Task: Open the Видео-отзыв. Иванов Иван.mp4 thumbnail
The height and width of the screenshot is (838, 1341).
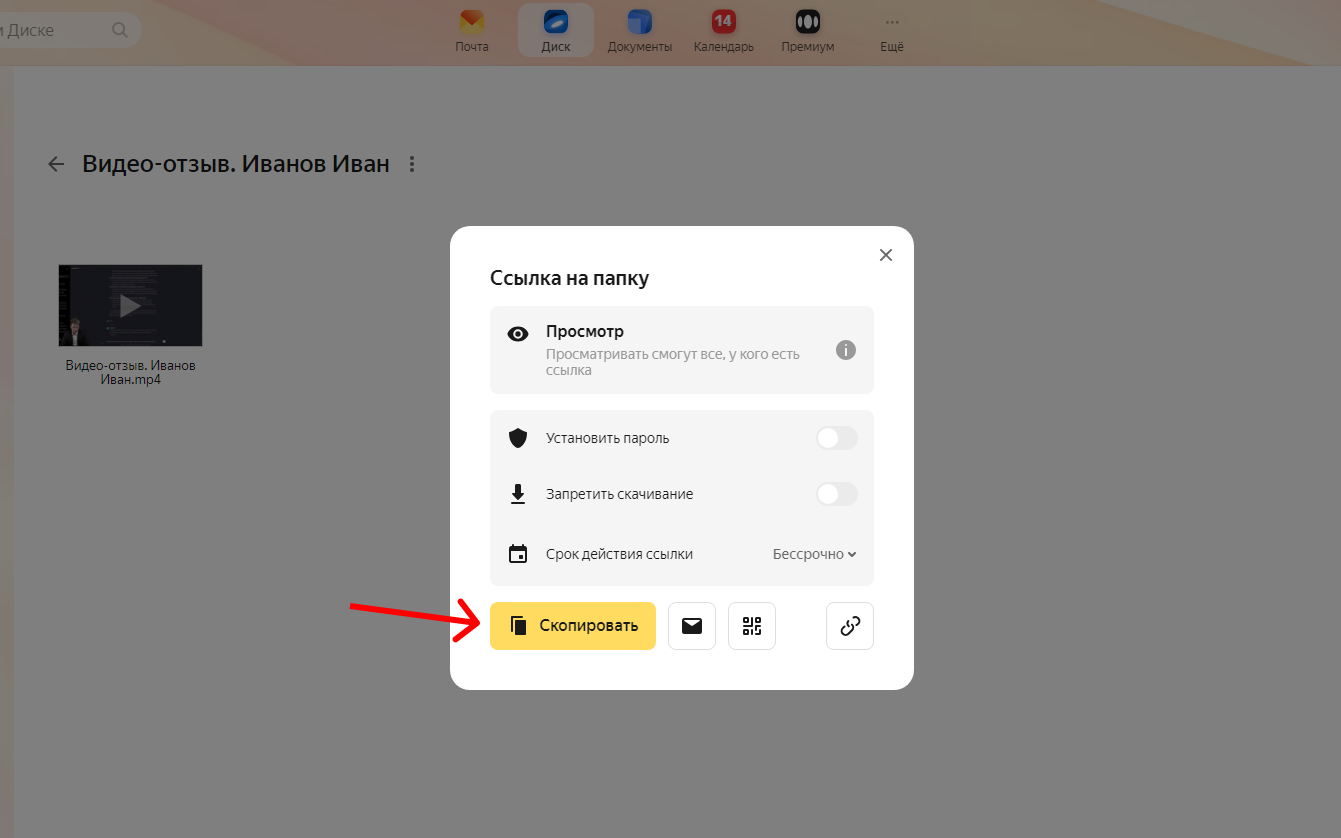Action: point(130,305)
